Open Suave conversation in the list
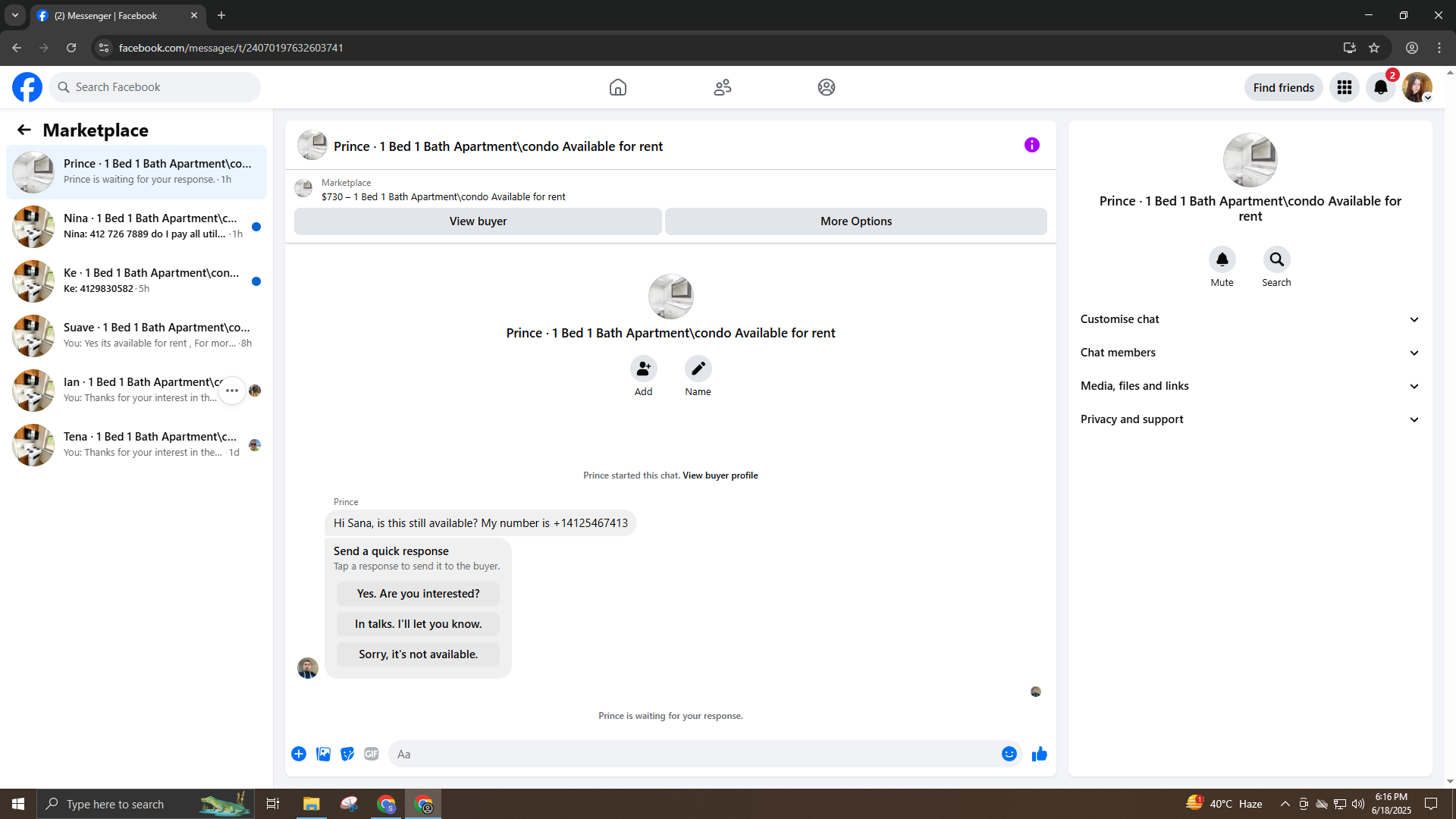Image resolution: width=1456 pixels, height=819 pixels. pos(136,336)
